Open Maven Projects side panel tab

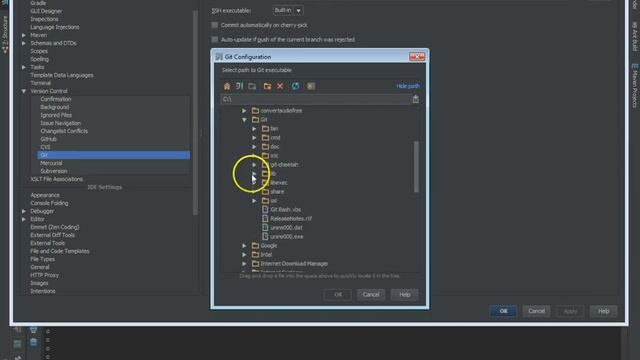click(635, 86)
